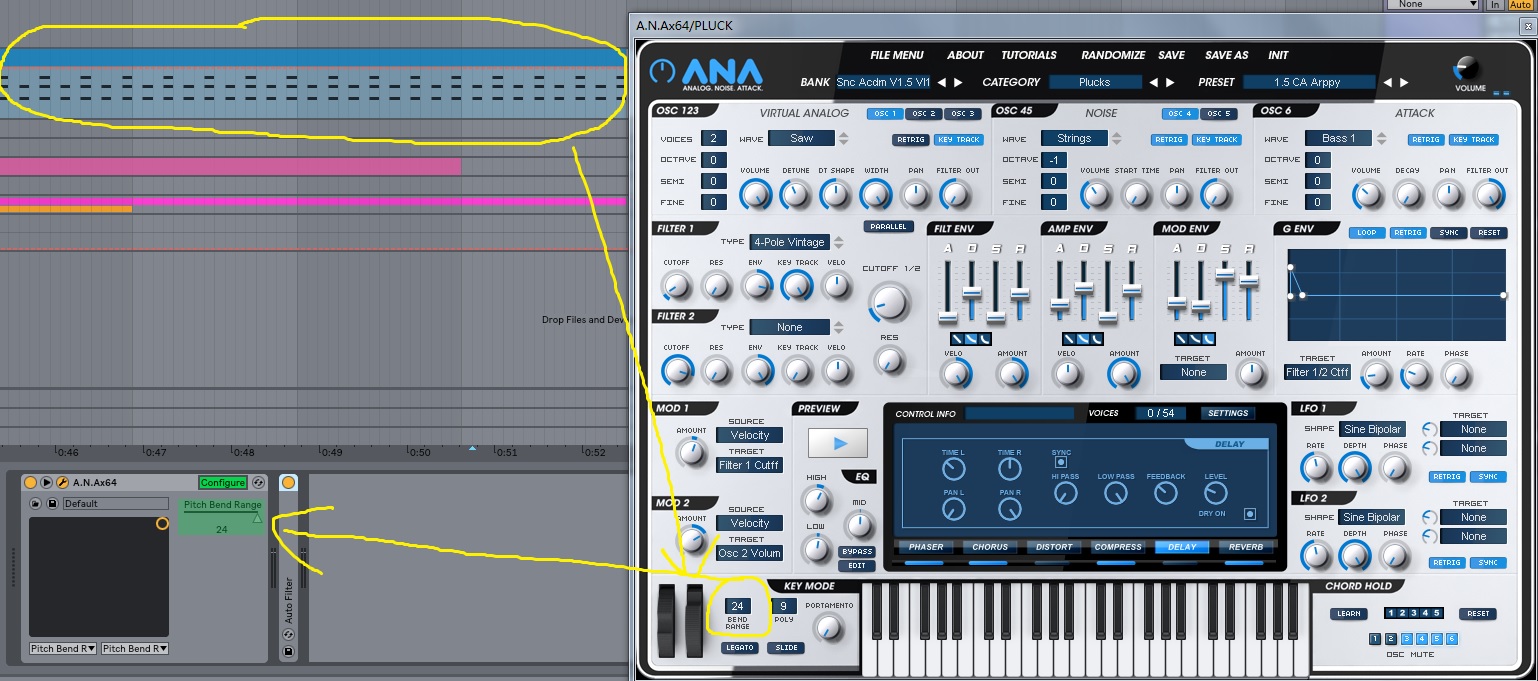This screenshot has width=1538, height=681.
Task: Open the A.N.Ax64 plug-in window wrench icon
Action: [x=62, y=482]
